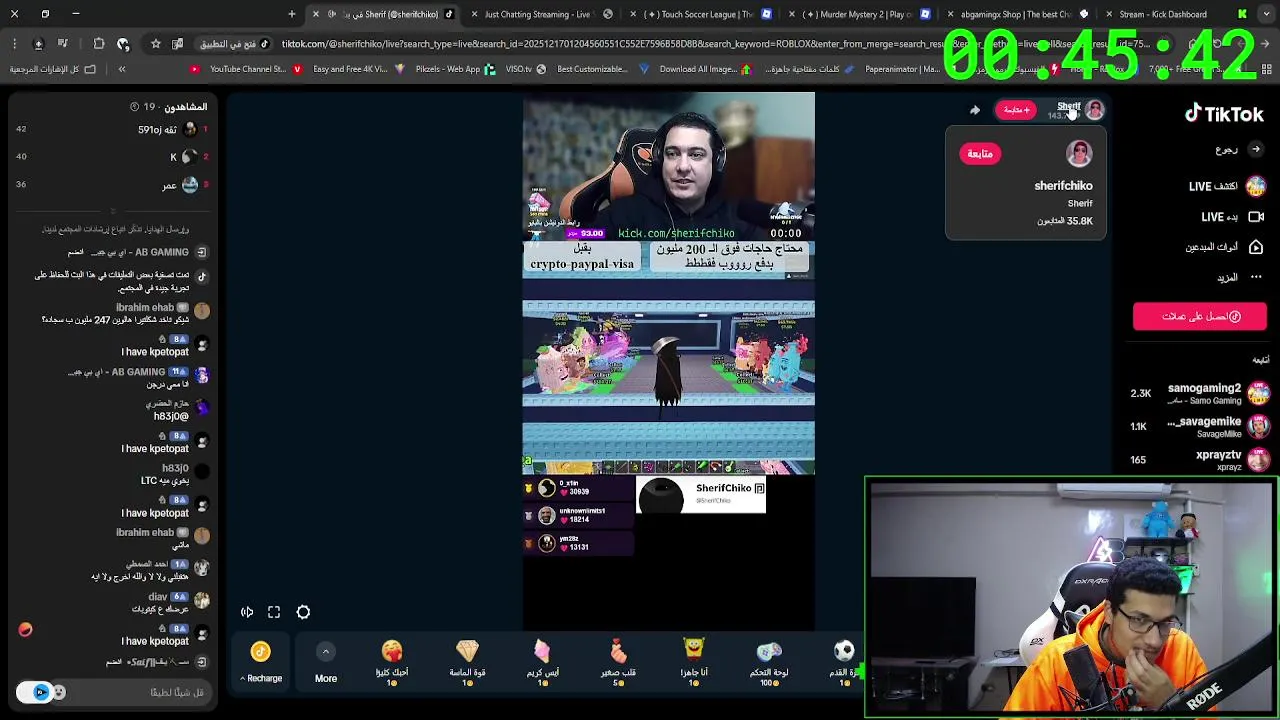Send the 'لوحة التحكم' controller gift
This screenshot has width=1280, height=720.
(768, 662)
